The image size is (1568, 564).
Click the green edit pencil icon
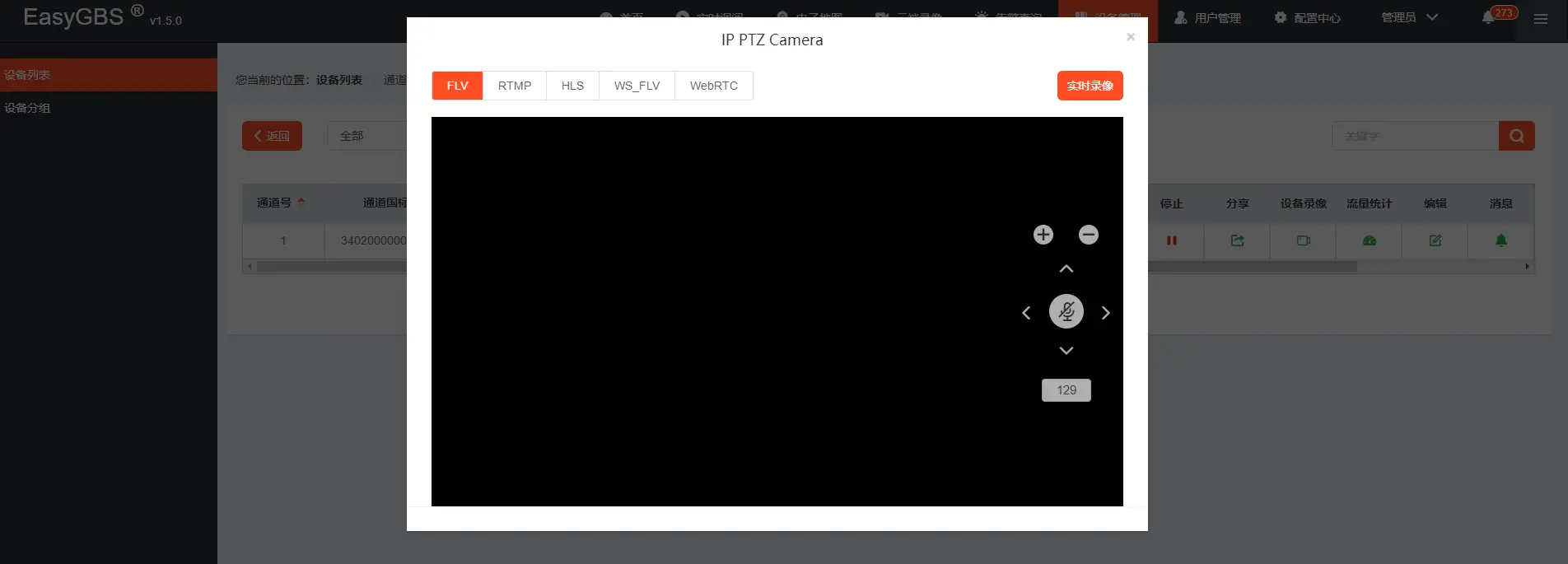tap(1435, 240)
